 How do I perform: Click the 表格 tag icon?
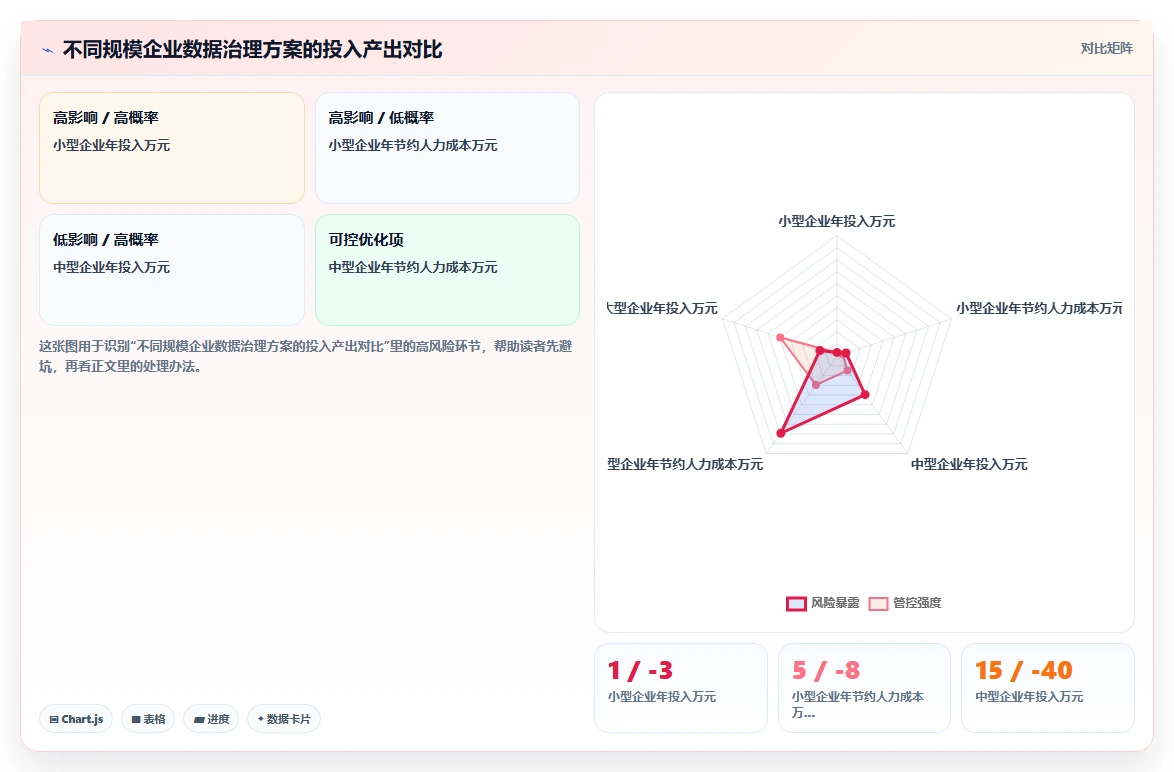click(136, 720)
